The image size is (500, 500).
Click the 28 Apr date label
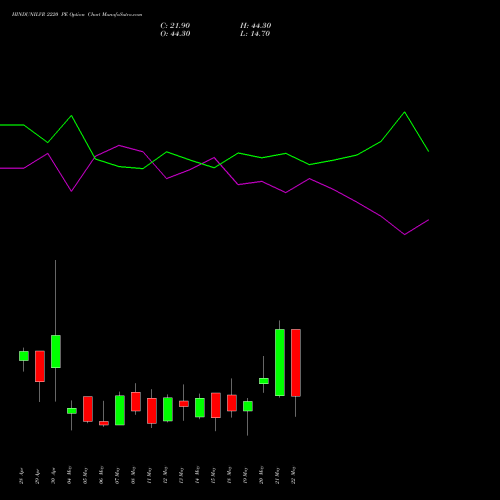coord(22,476)
